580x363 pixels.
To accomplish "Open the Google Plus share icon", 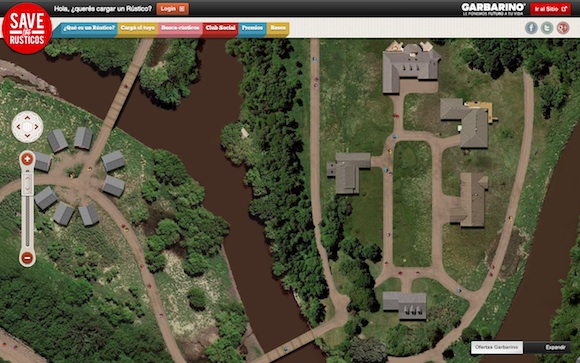I will pos(563,28).
